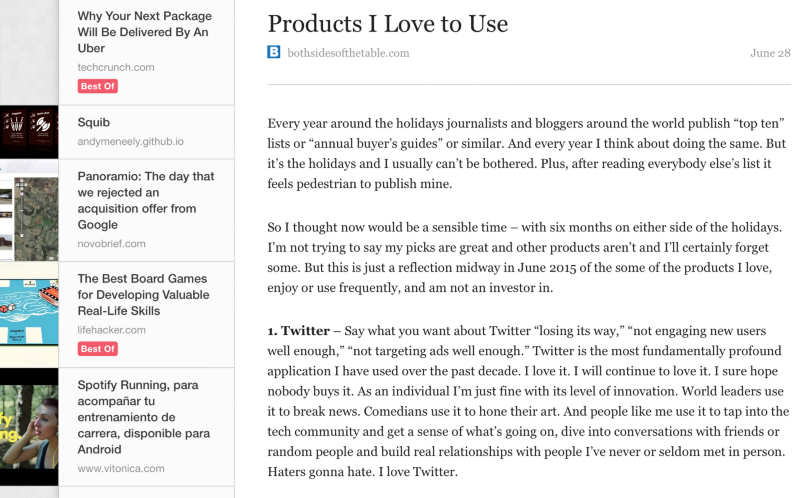This screenshot has width=800, height=498.
Task: Click the blue B favicon beside the source
Action: click(274, 53)
